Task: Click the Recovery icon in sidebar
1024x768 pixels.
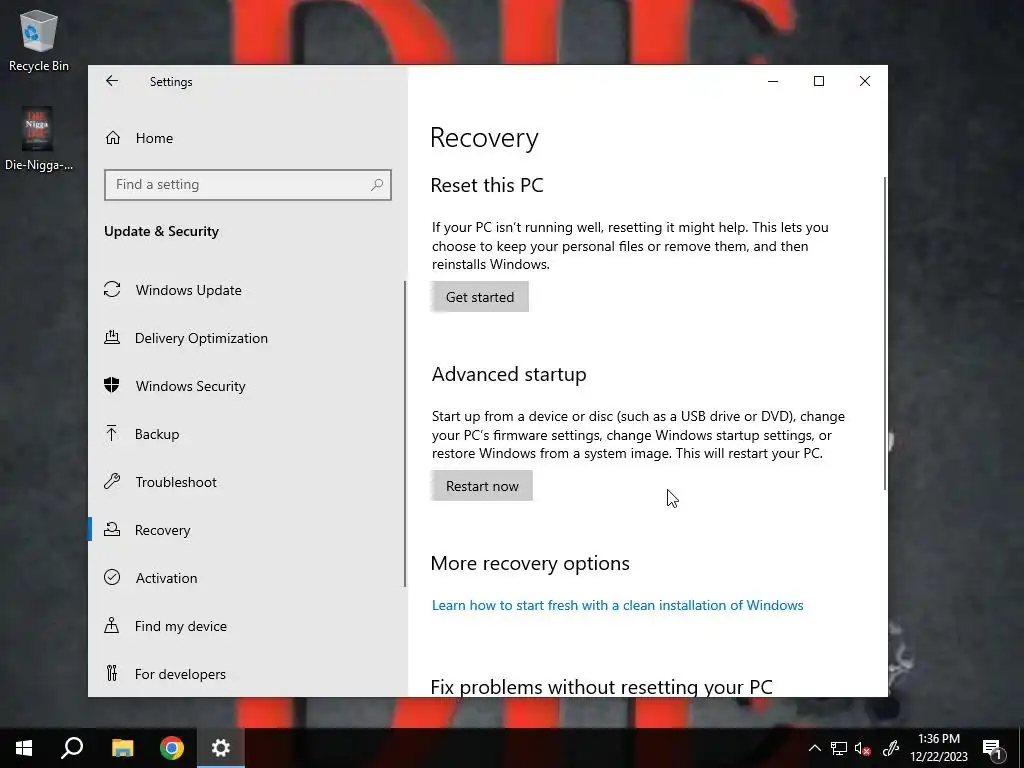Action: [x=112, y=530]
